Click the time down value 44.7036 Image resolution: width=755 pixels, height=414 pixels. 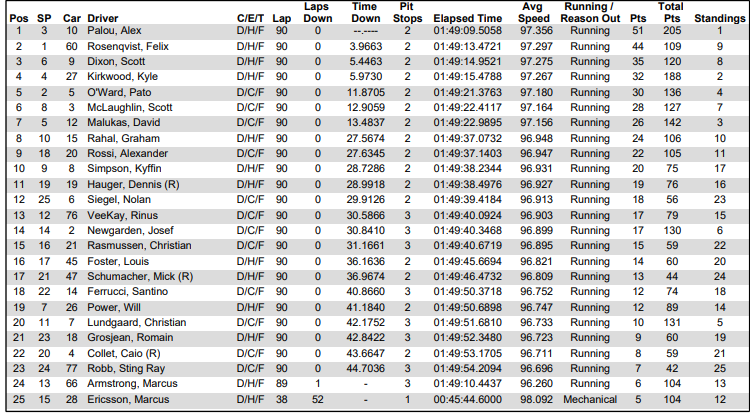[364, 368]
